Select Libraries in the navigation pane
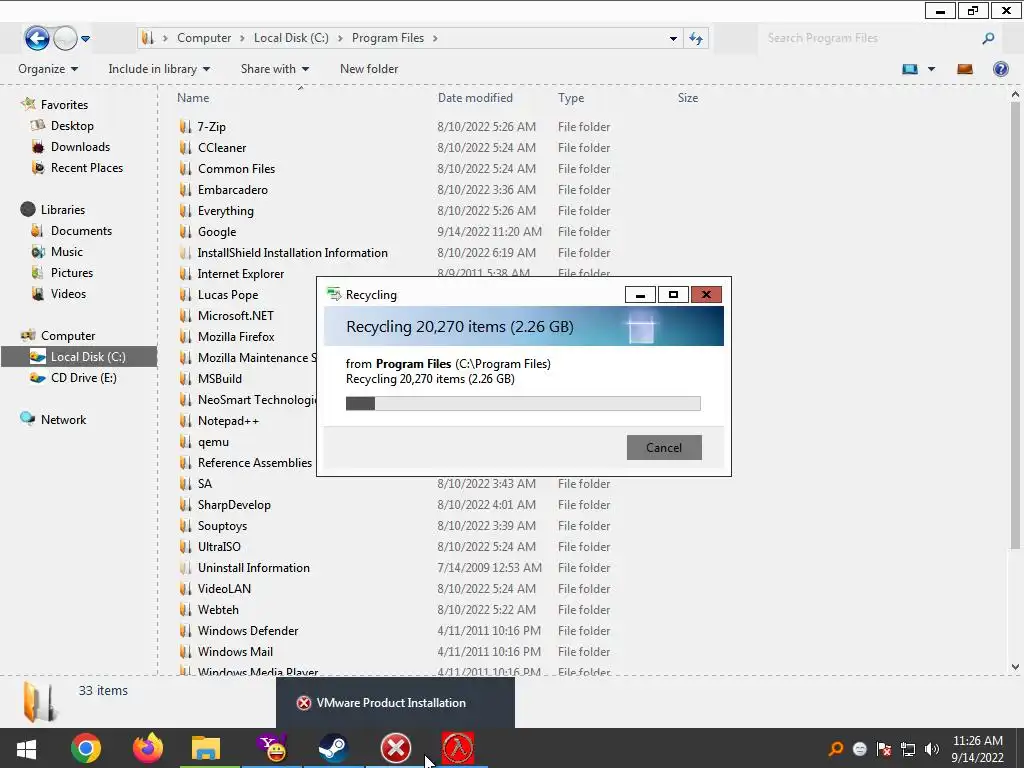Image resolution: width=1024 pixels, height=768 pixels. pos(63,210)
